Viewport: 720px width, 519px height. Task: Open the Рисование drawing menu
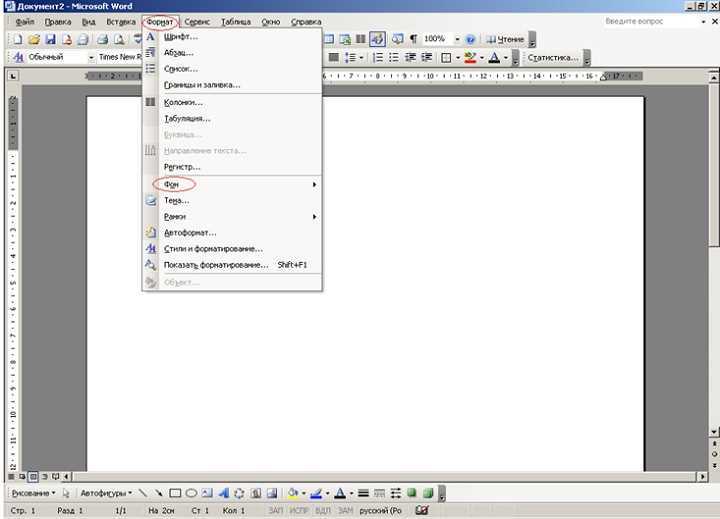(x=34, y=493)
